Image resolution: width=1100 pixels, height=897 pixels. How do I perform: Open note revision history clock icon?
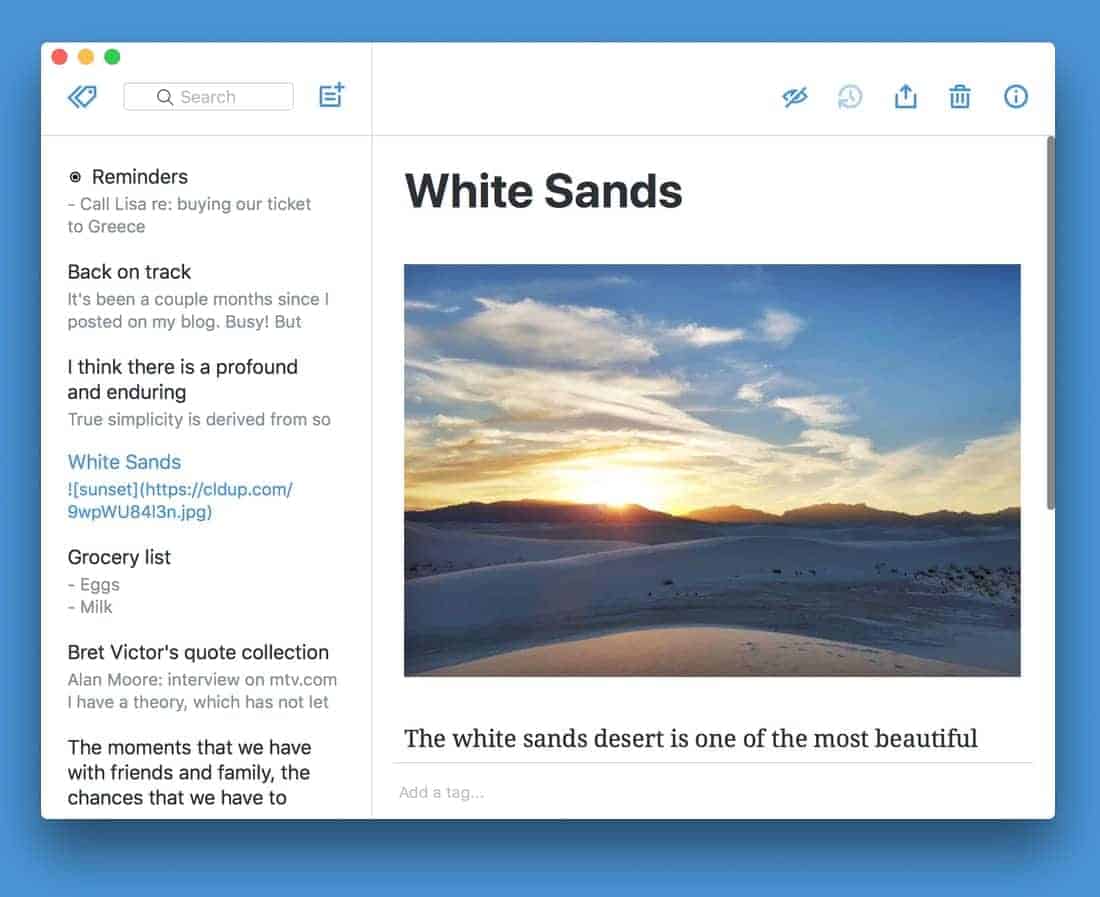(x=850, y=97)
